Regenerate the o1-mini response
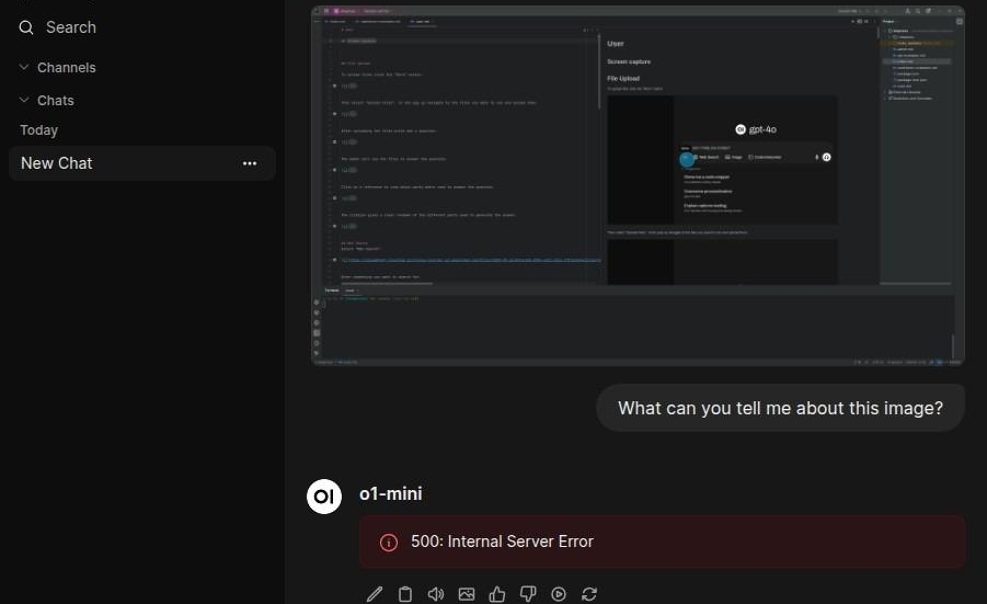 click(x=589, y=594)
